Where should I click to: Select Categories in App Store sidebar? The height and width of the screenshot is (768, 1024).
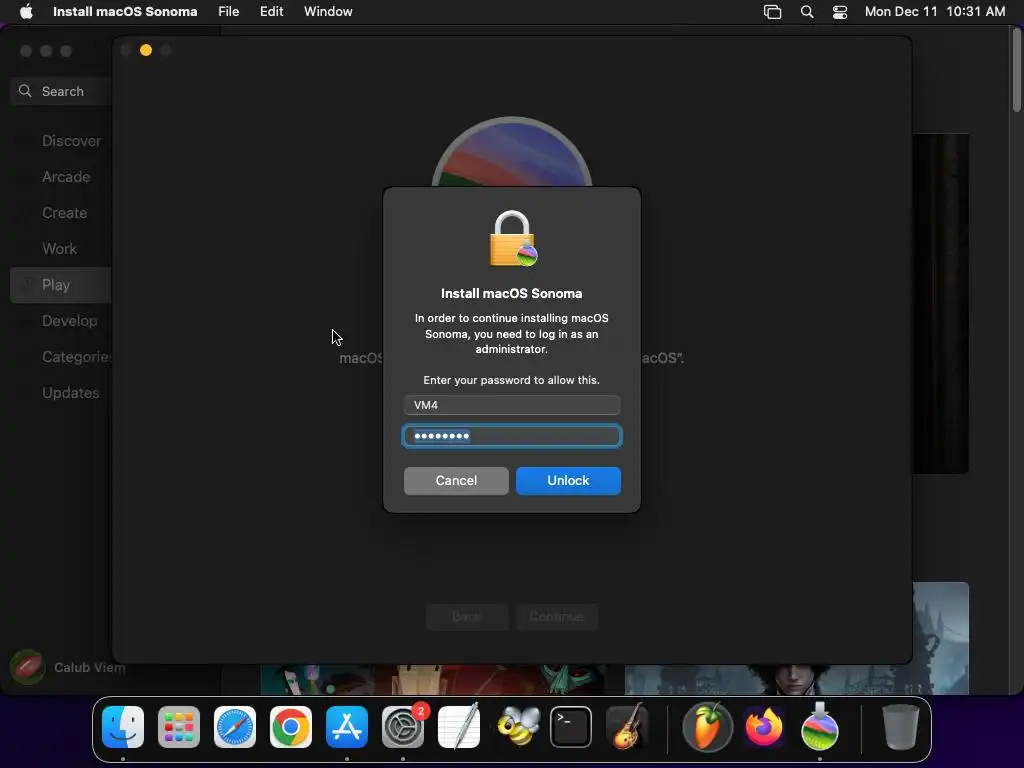point(76,357)
